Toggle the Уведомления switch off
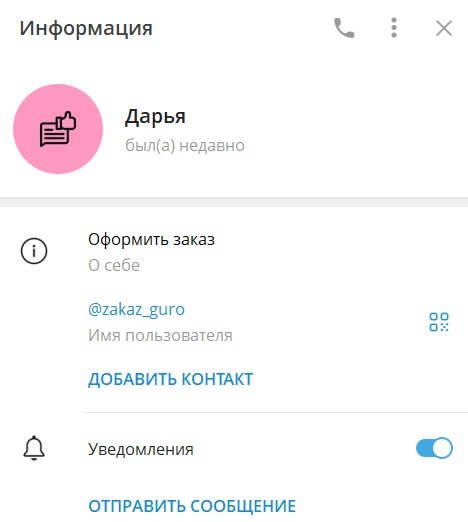 [434, 448]
